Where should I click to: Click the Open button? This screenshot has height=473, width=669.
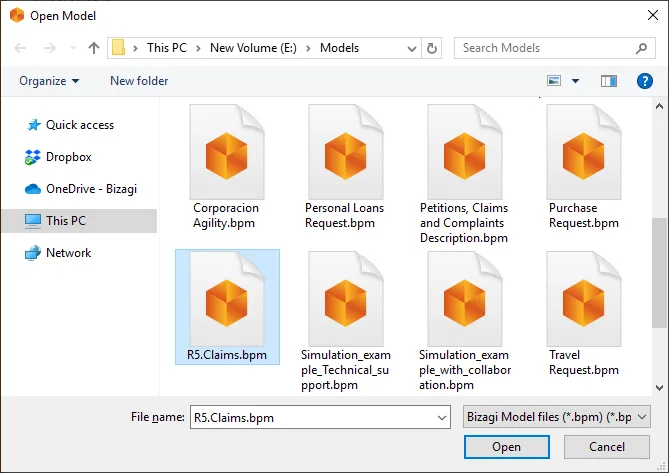pyautogui.click(x=507, y=447)
